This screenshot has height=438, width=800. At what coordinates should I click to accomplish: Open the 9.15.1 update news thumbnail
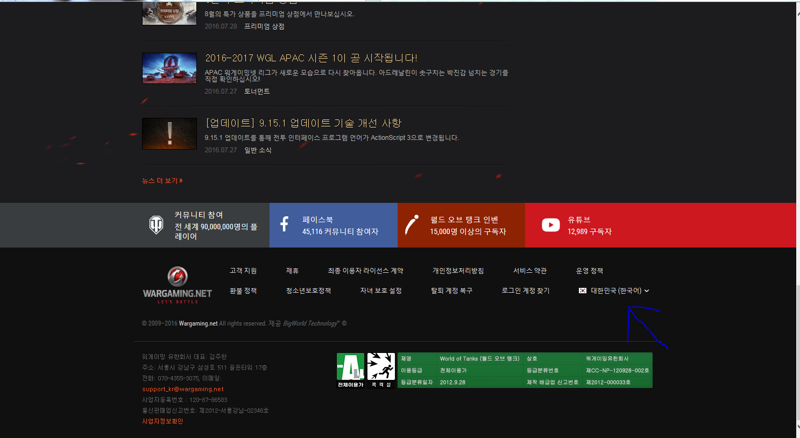169,134
